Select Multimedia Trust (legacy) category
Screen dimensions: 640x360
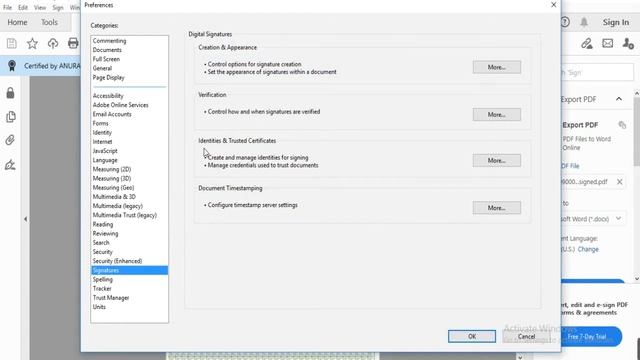coord(124,215)
